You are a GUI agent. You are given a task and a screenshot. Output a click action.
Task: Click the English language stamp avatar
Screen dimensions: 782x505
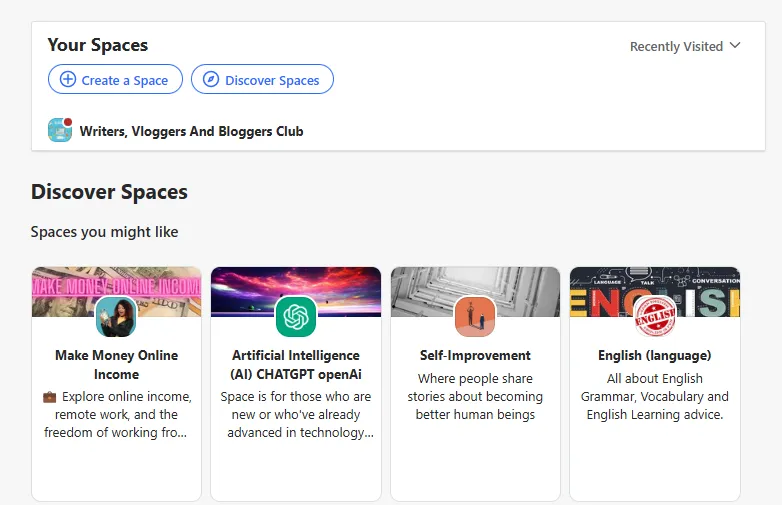(655, 317)
